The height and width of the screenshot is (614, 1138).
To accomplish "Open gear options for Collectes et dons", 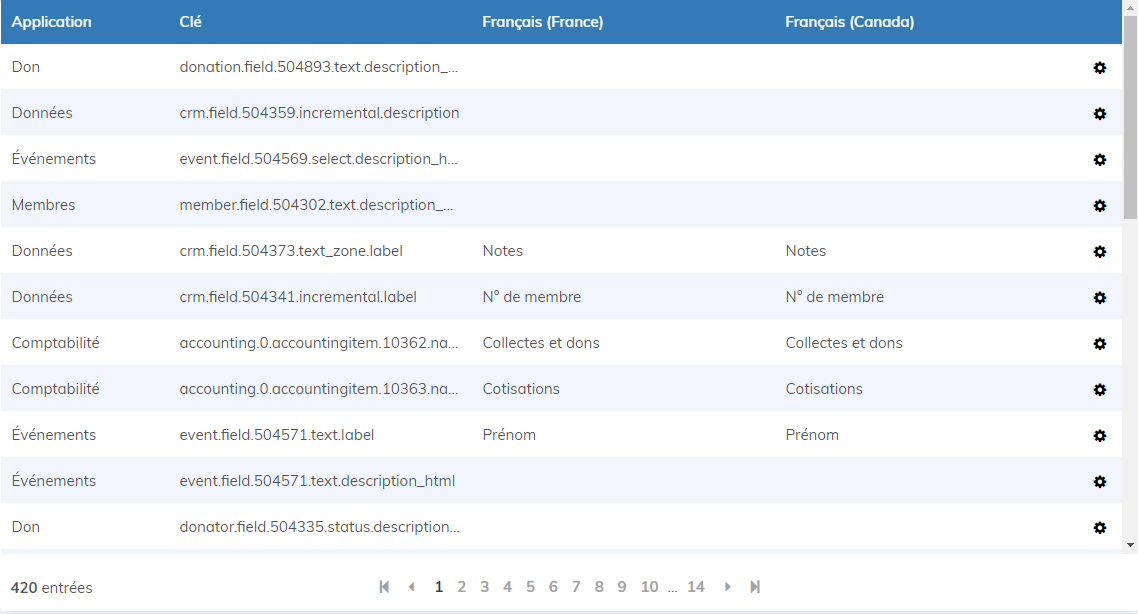I will 1099,344.
